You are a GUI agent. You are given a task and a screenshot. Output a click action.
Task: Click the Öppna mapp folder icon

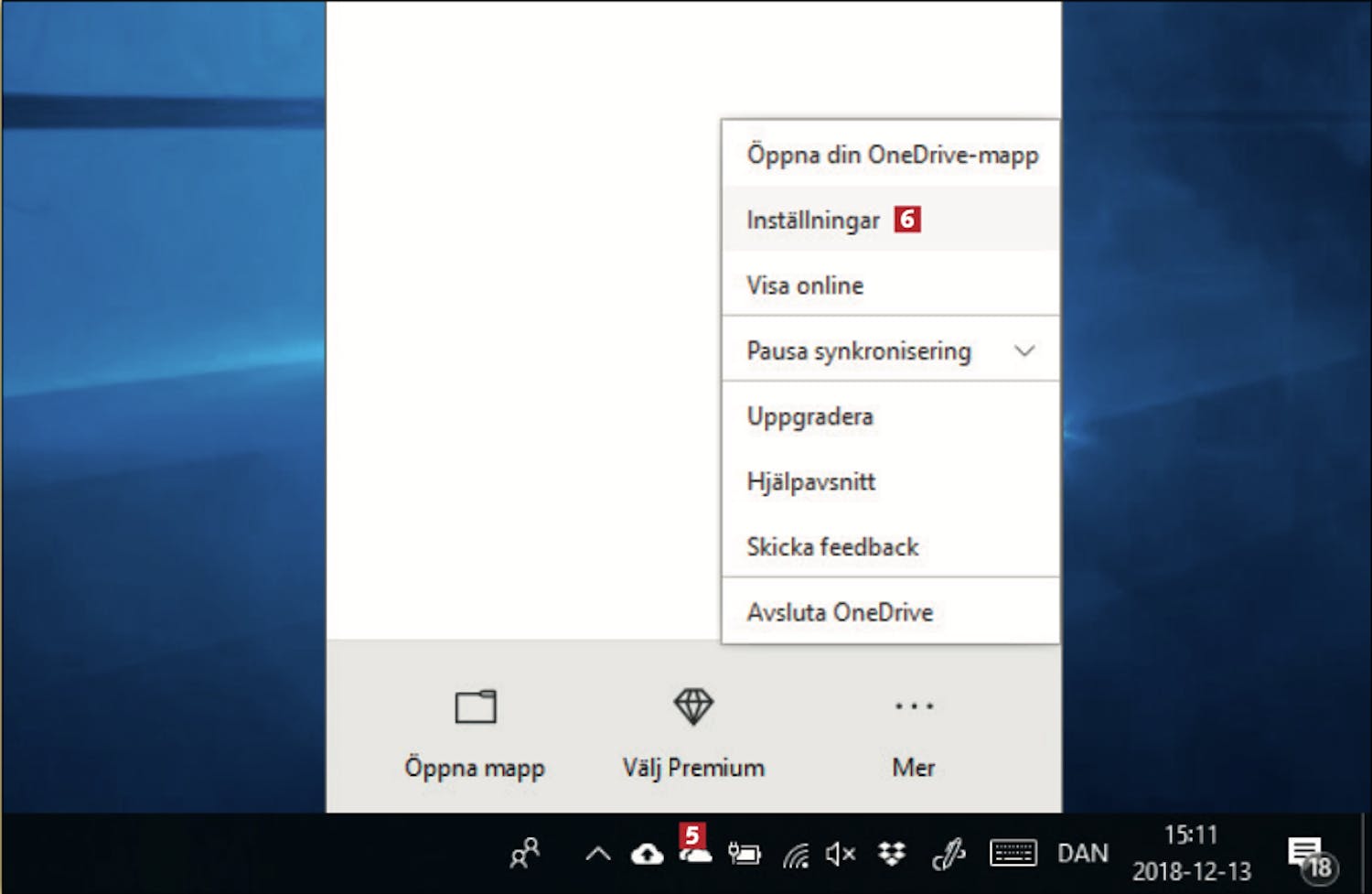476,706
